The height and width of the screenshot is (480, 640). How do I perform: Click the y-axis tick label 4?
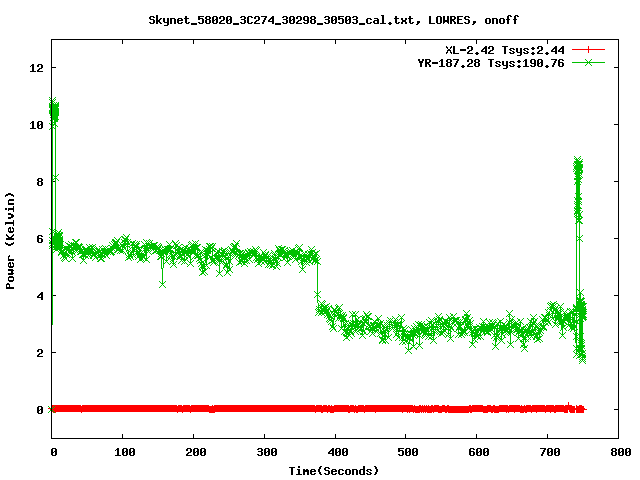pos(40,296)
